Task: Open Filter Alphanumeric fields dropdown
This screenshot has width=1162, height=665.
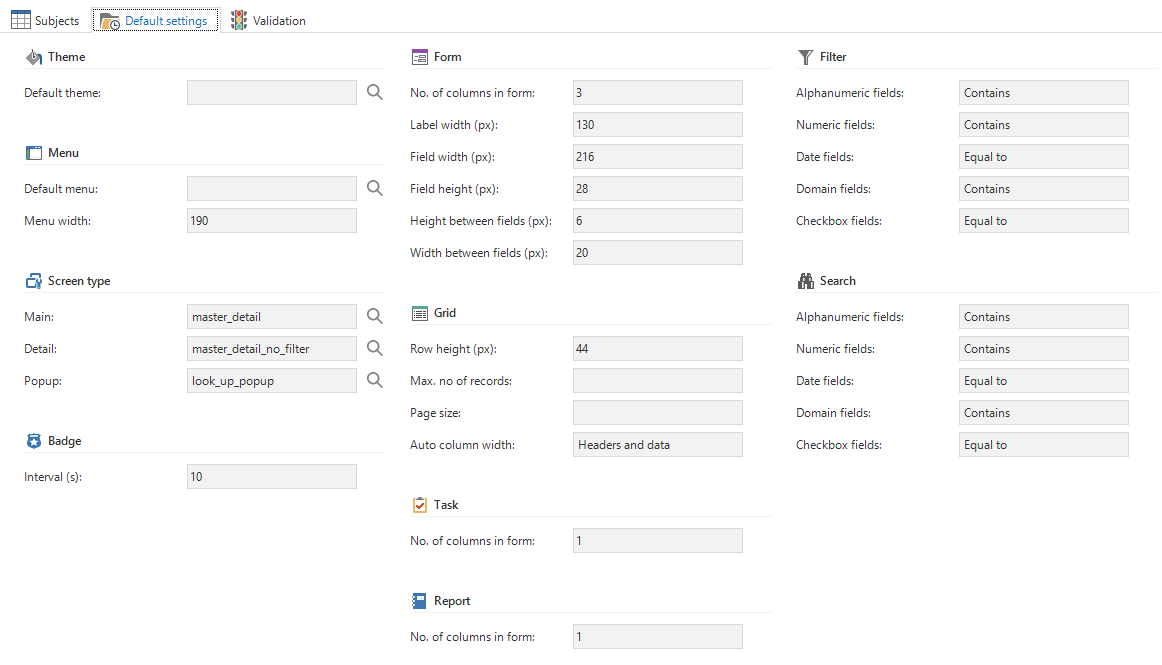Action: point(1043,93)
